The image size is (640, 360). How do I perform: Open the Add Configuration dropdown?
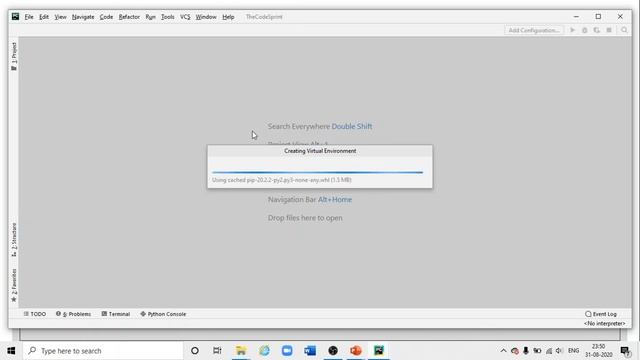pyautogui.click(x=534, y=30)
